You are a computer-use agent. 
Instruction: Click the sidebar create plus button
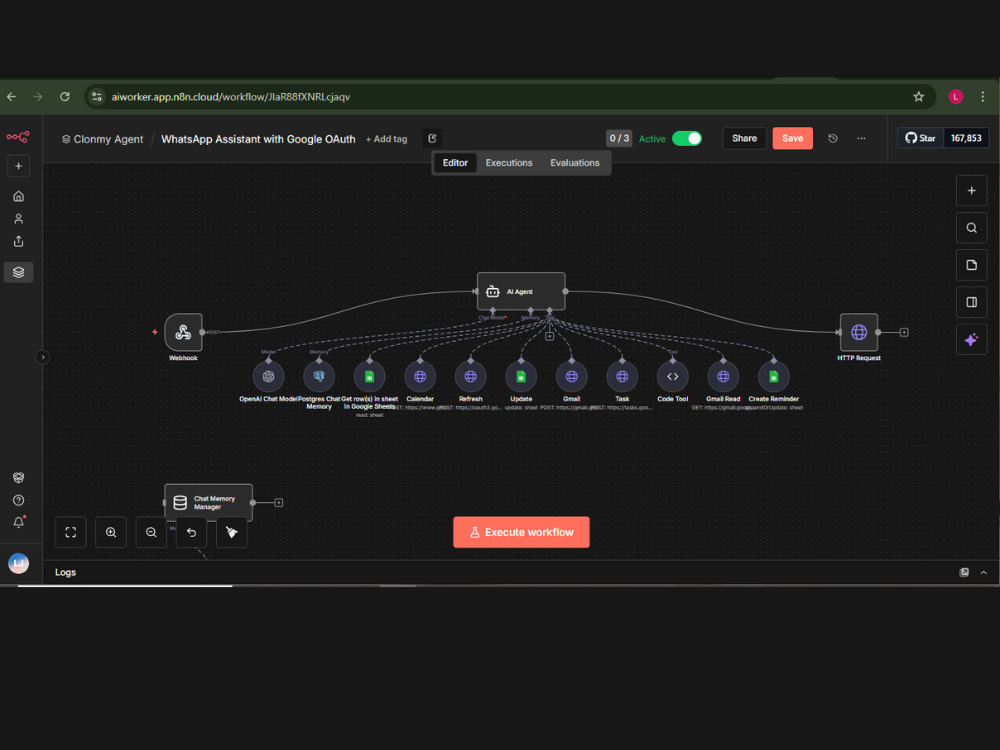click(x=18, y=166)
